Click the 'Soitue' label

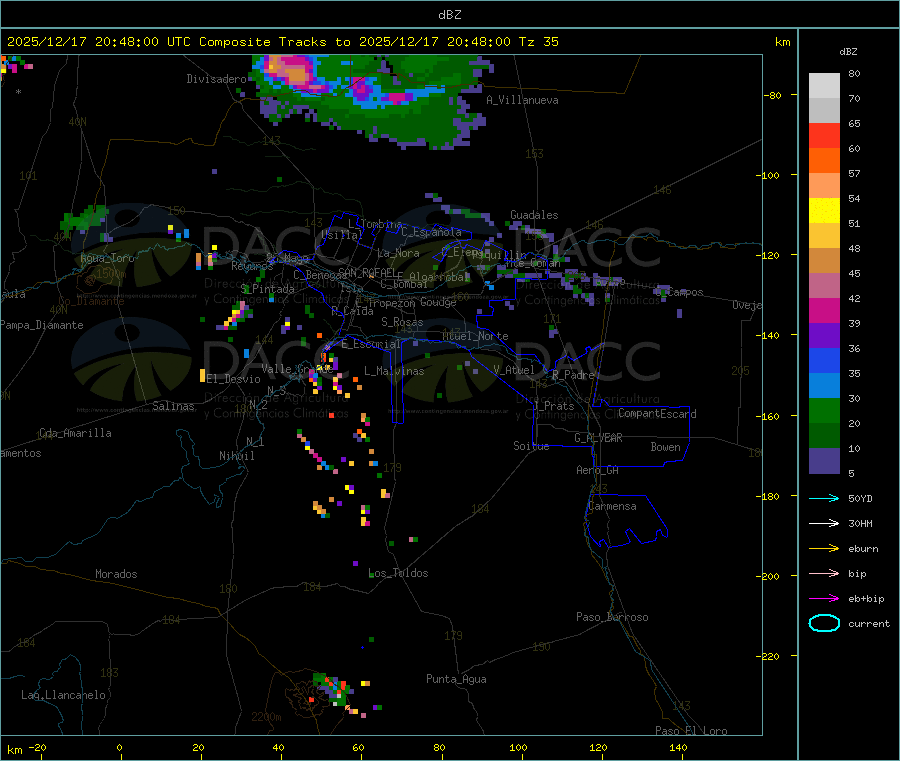531,446
